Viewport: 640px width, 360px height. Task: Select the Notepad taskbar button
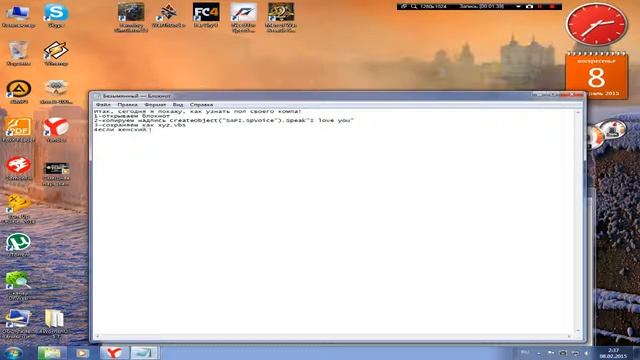[x=143, y=353]
